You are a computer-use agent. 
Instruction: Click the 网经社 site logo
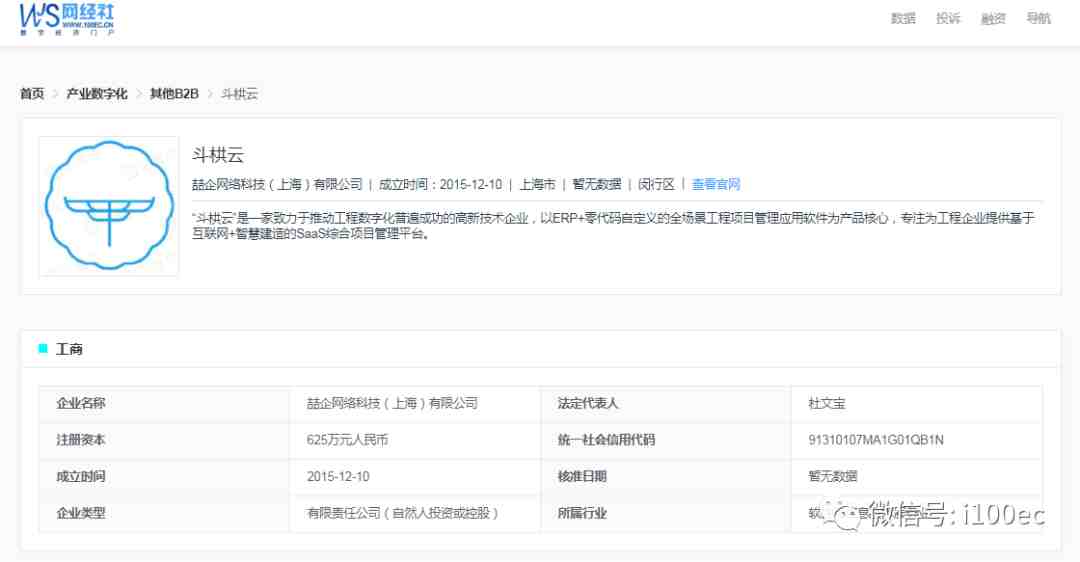click(x=67, y=19)
